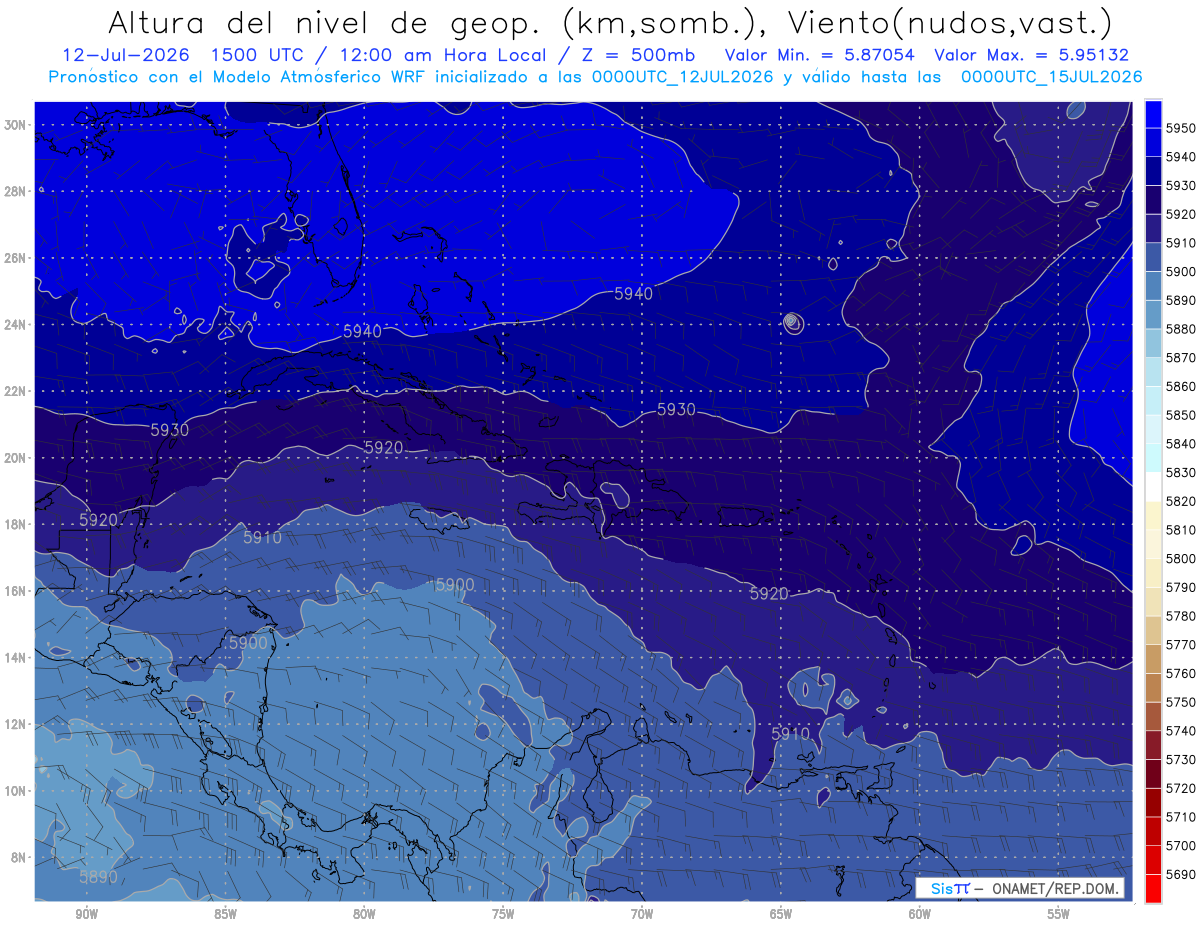Click the 85W longitude axis label

click(x=225, y=913)
